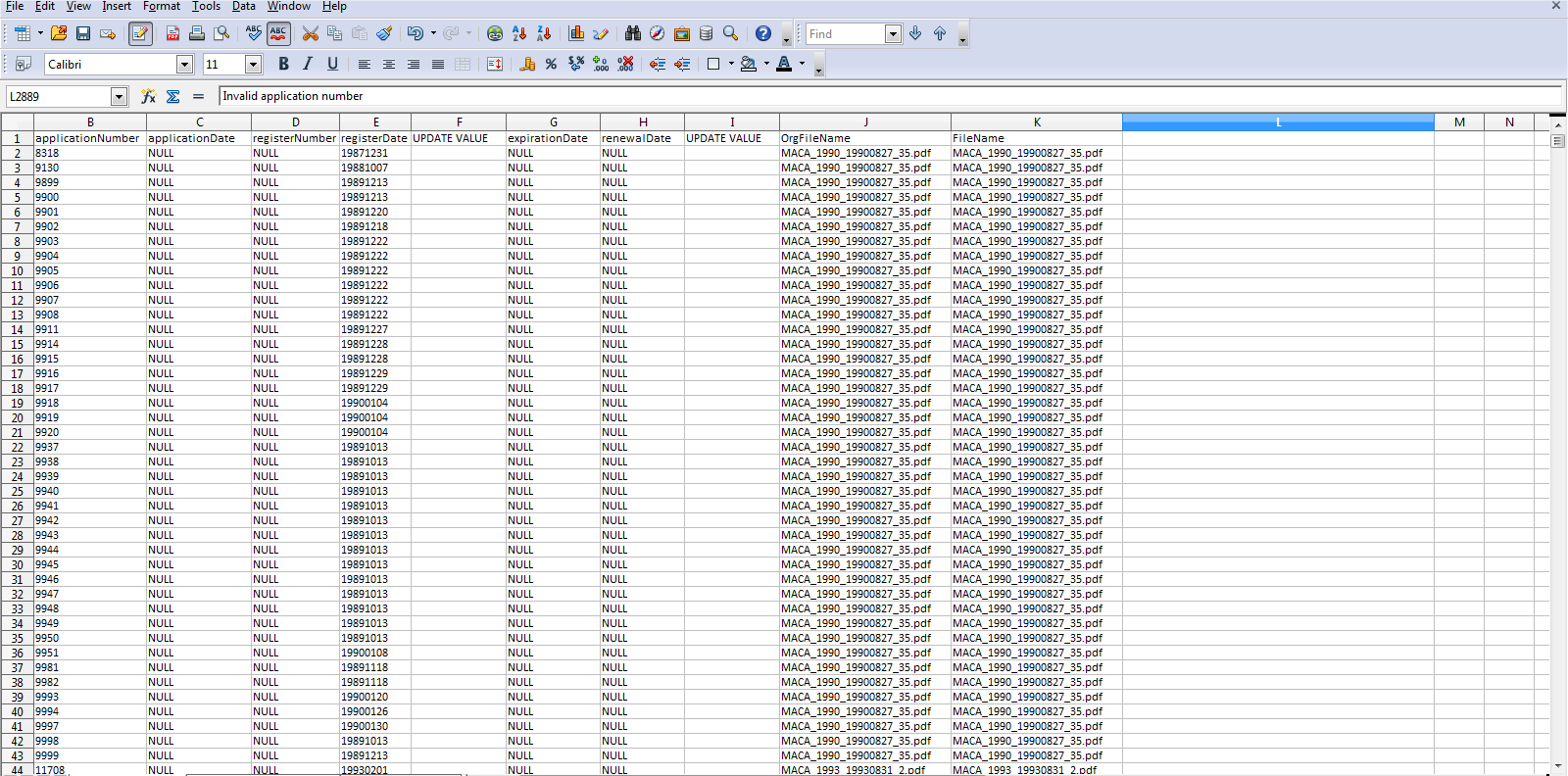Open Find & Replace binoculars icon
The height and width of the screenshot is (776, 1568).
click(x=632, y=33)
